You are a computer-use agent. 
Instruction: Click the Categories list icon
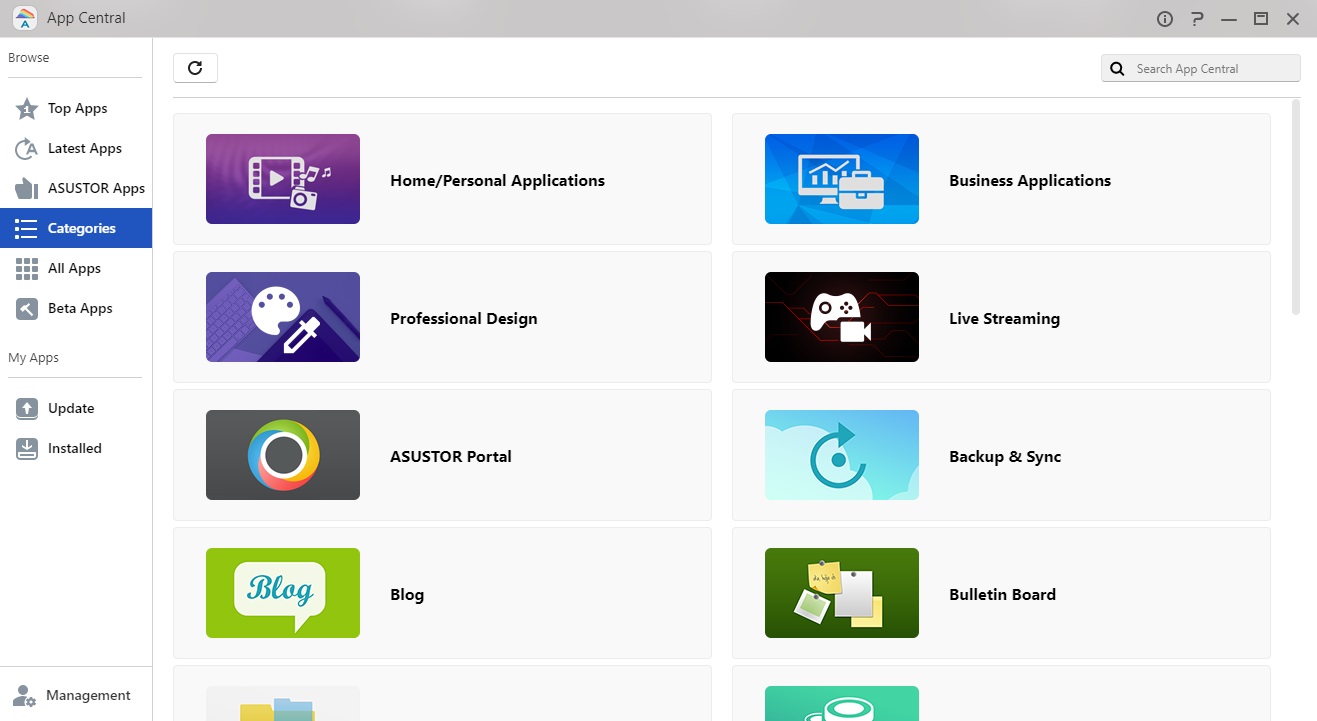coord(27,229)
